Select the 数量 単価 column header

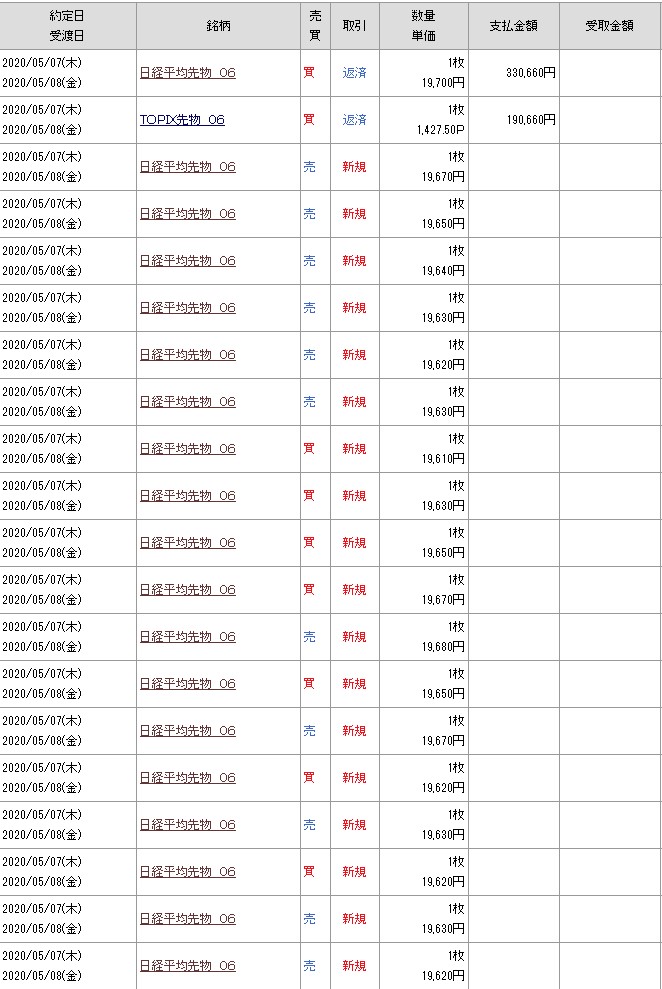coord(423,26)
